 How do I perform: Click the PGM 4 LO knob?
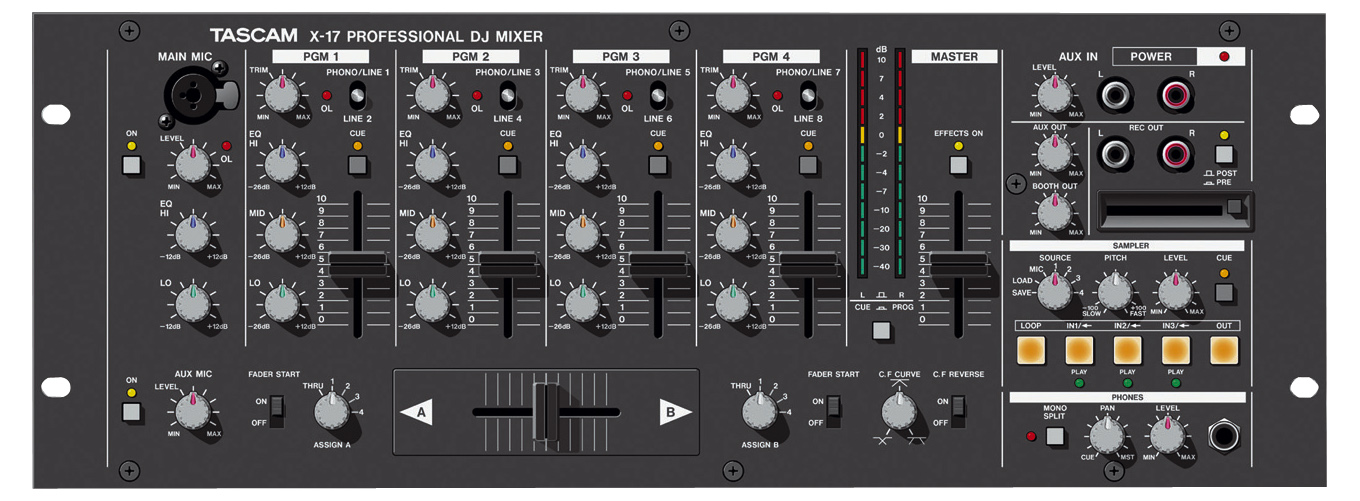(732, 302)
